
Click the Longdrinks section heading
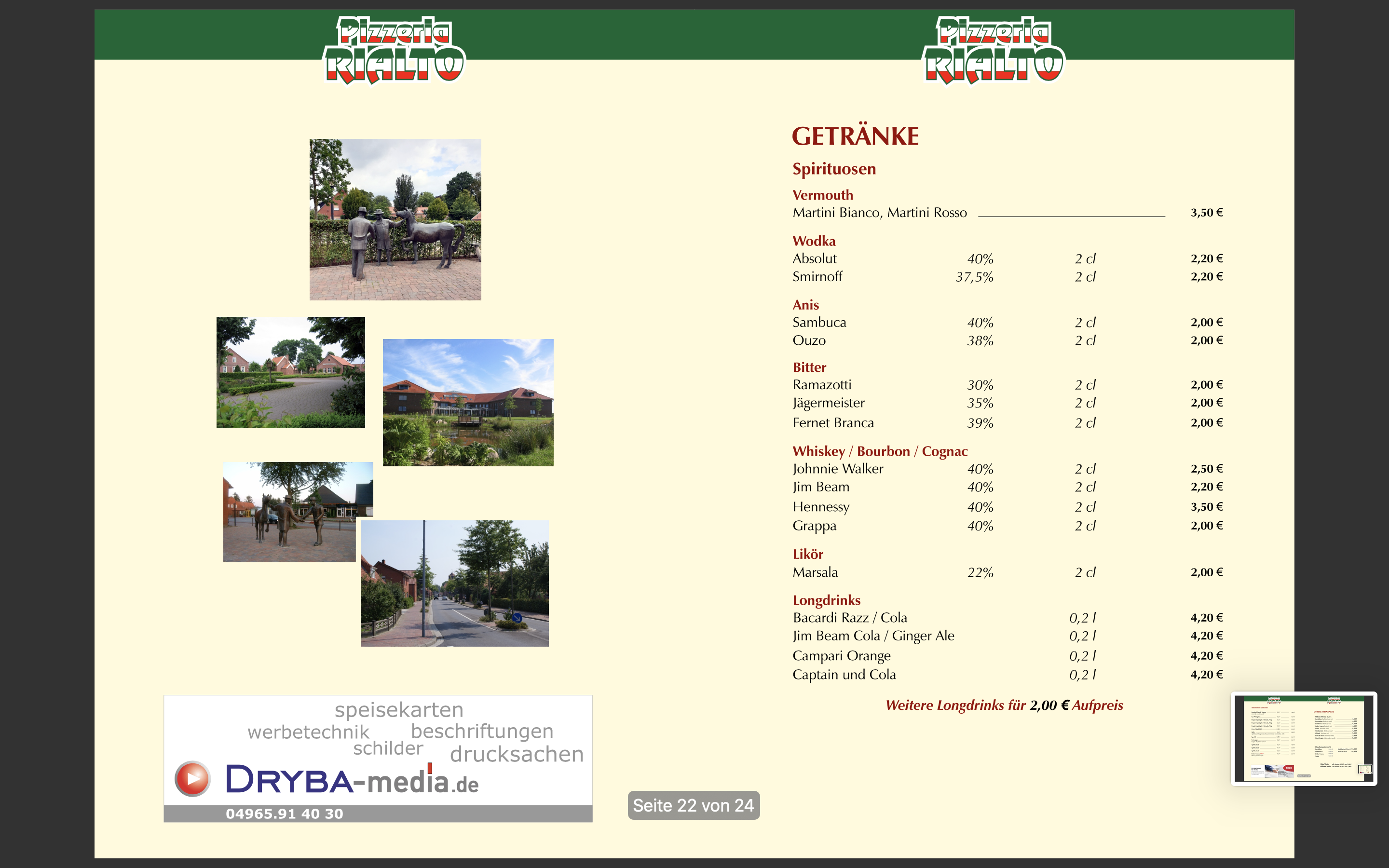click(x=827, y=600)
